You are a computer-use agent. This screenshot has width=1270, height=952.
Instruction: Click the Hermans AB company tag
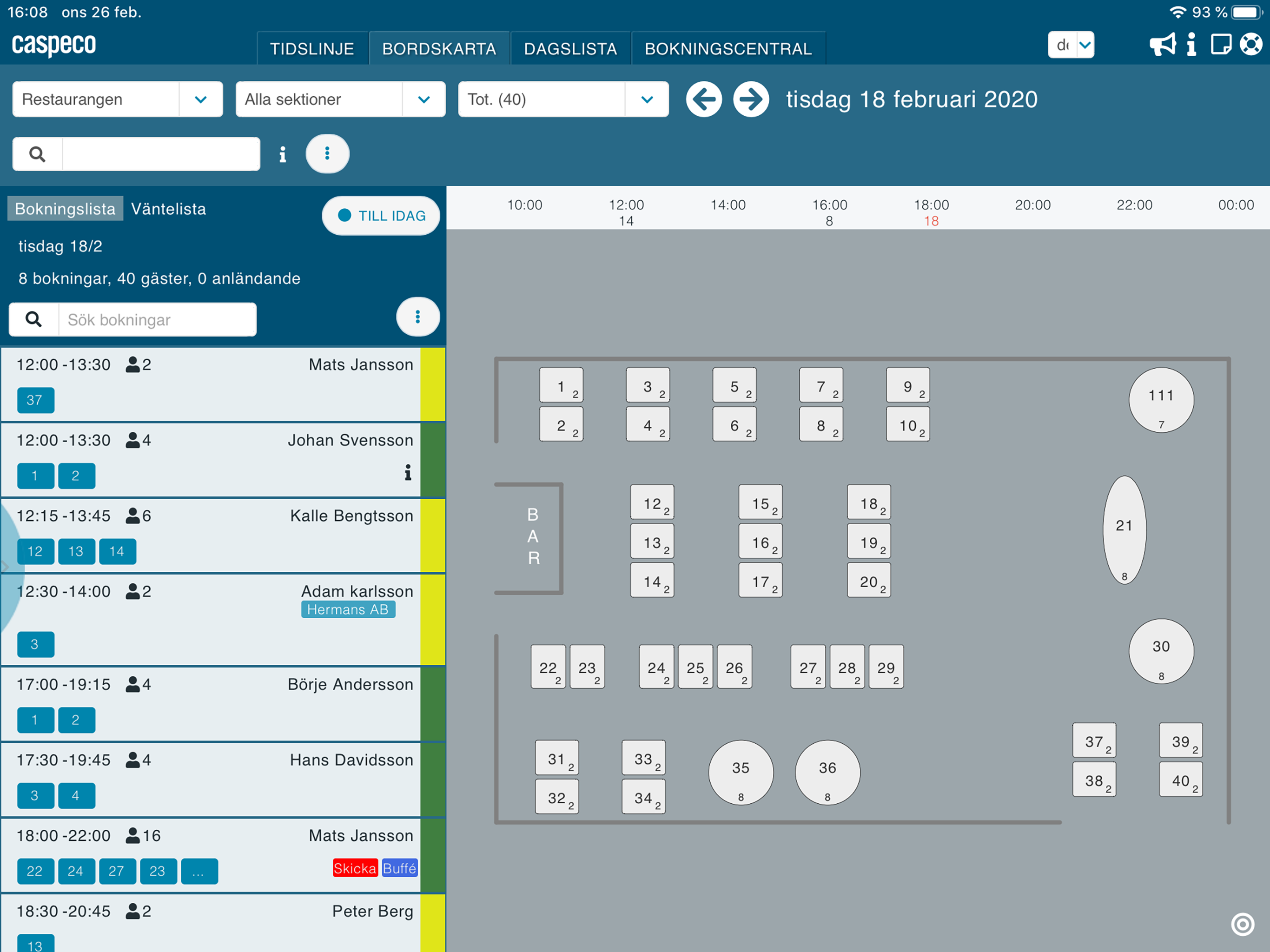tap(348, 610)
